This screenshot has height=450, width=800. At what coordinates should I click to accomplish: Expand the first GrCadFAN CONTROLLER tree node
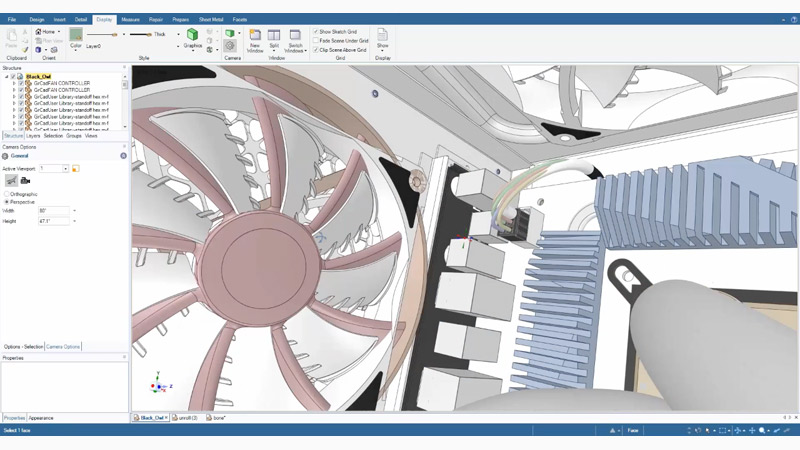coord(13,82)
